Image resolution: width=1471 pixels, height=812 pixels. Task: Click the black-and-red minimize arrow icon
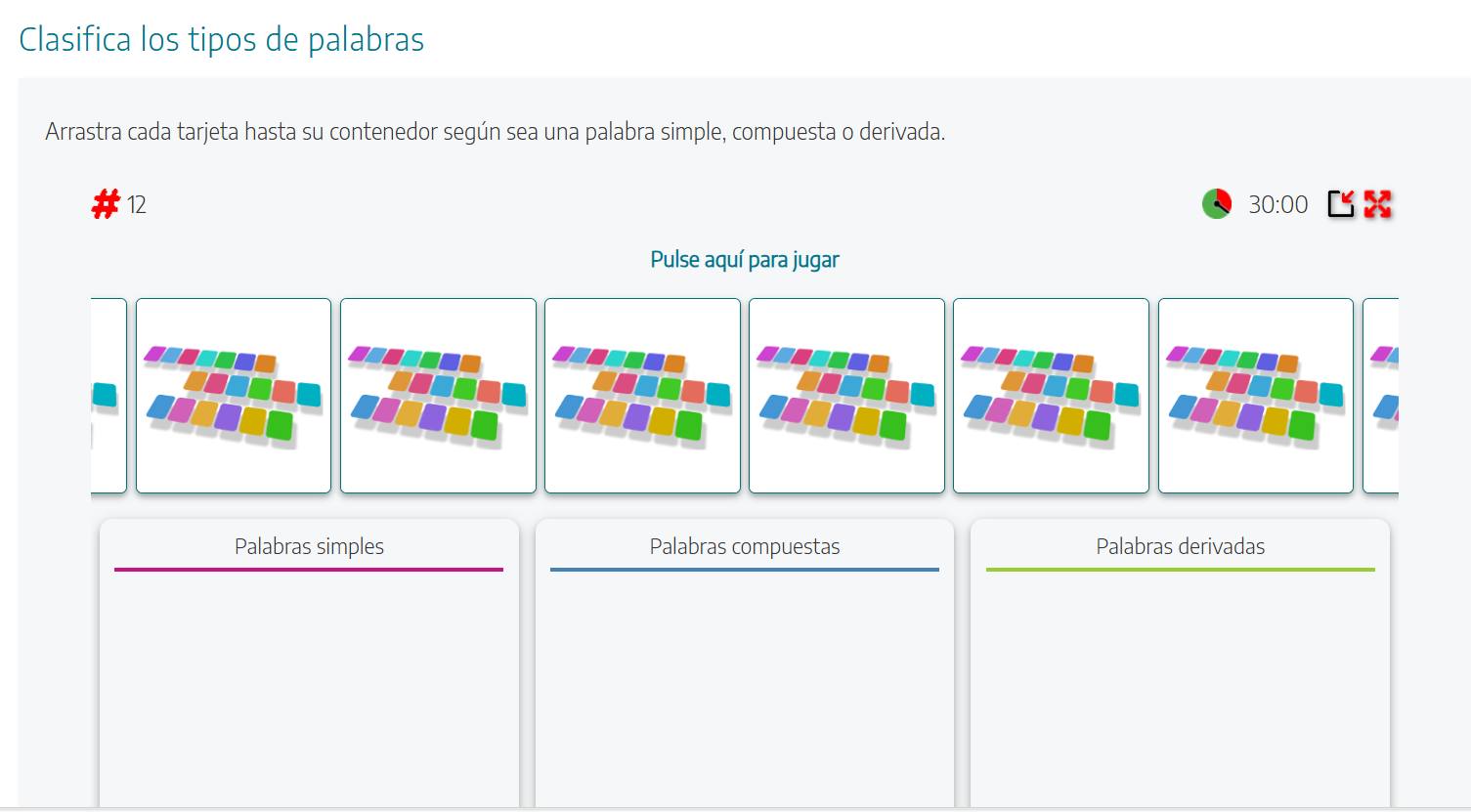click(x=1341, y=204)
